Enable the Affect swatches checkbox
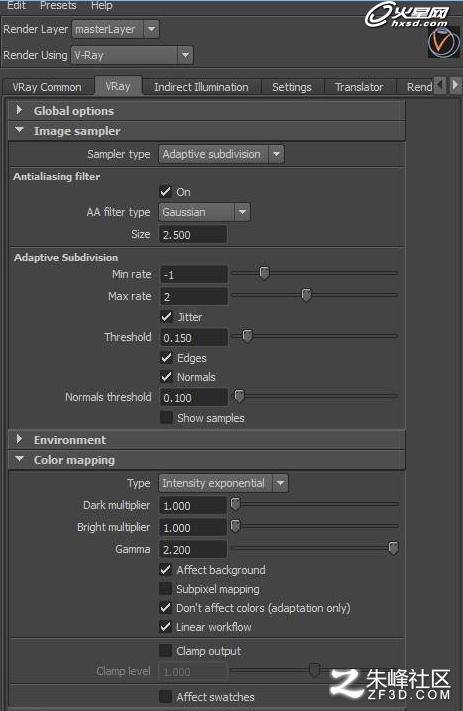 166,696
